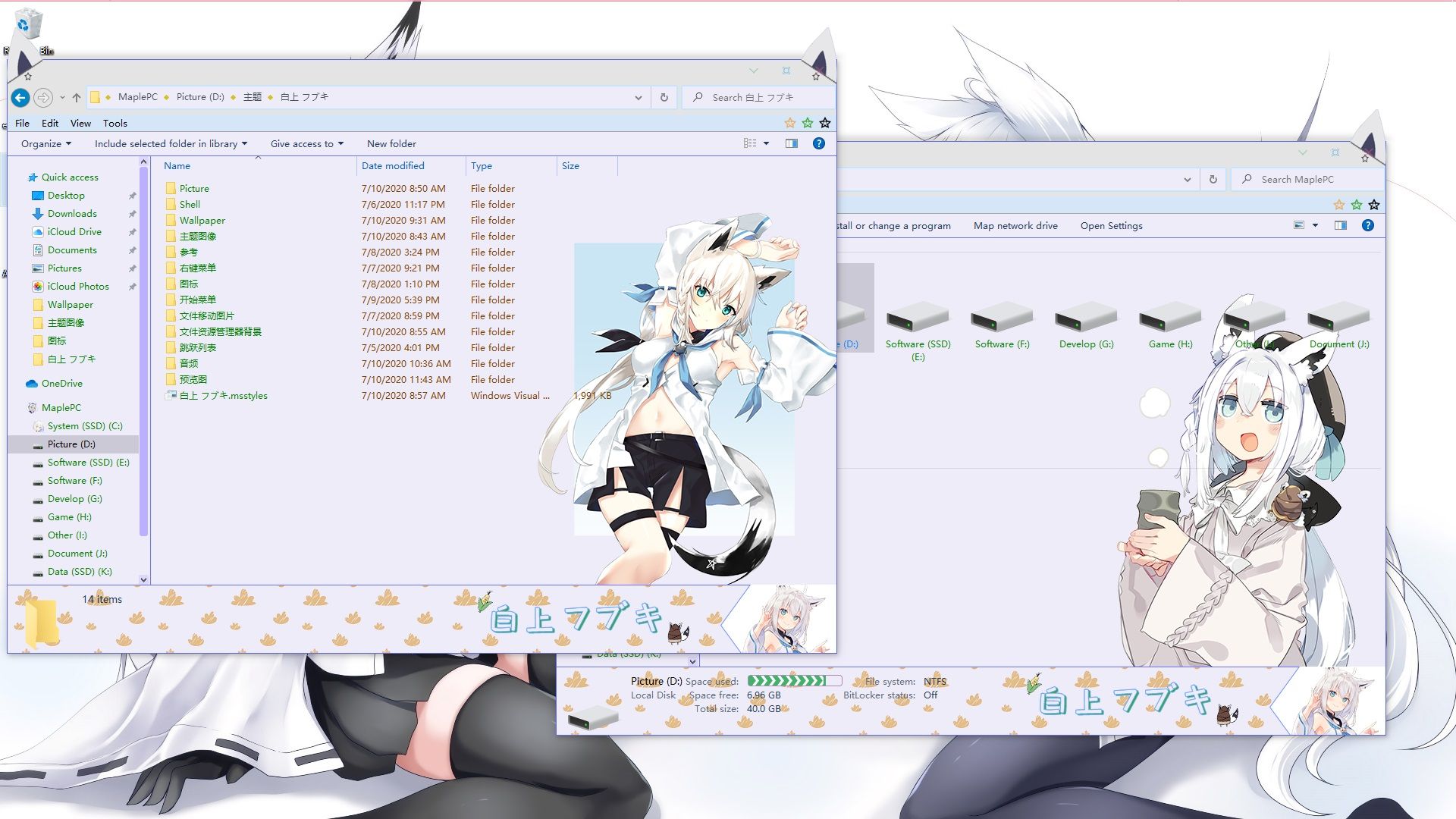This screenshot has width=1456, height=819.
Task: Open recent locations dropdown arrow
Action: pyautogui.click(x=62, y=97)
